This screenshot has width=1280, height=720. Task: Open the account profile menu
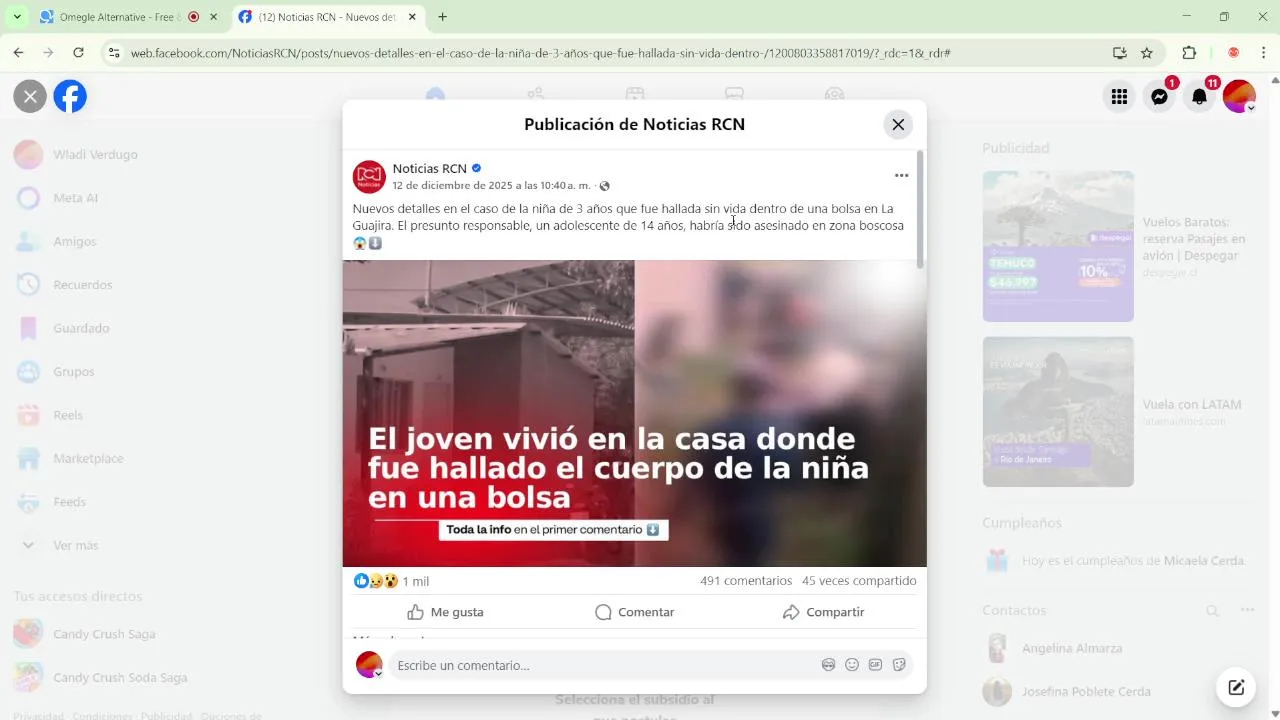pyautogui.click(x=1239, y=96)
